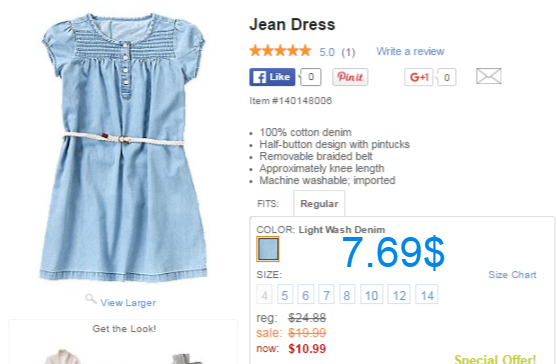Viewport: 557px width, 364px height.
Task: Click the View Larger link
Action: (x=128, y=303)
